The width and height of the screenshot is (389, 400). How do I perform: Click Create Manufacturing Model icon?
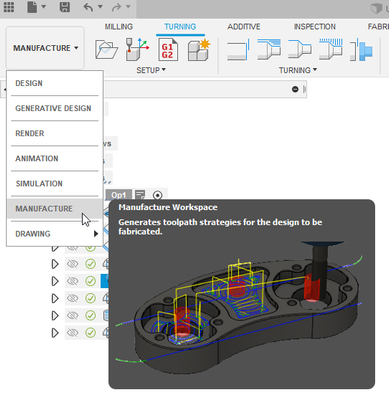point(199,50)
